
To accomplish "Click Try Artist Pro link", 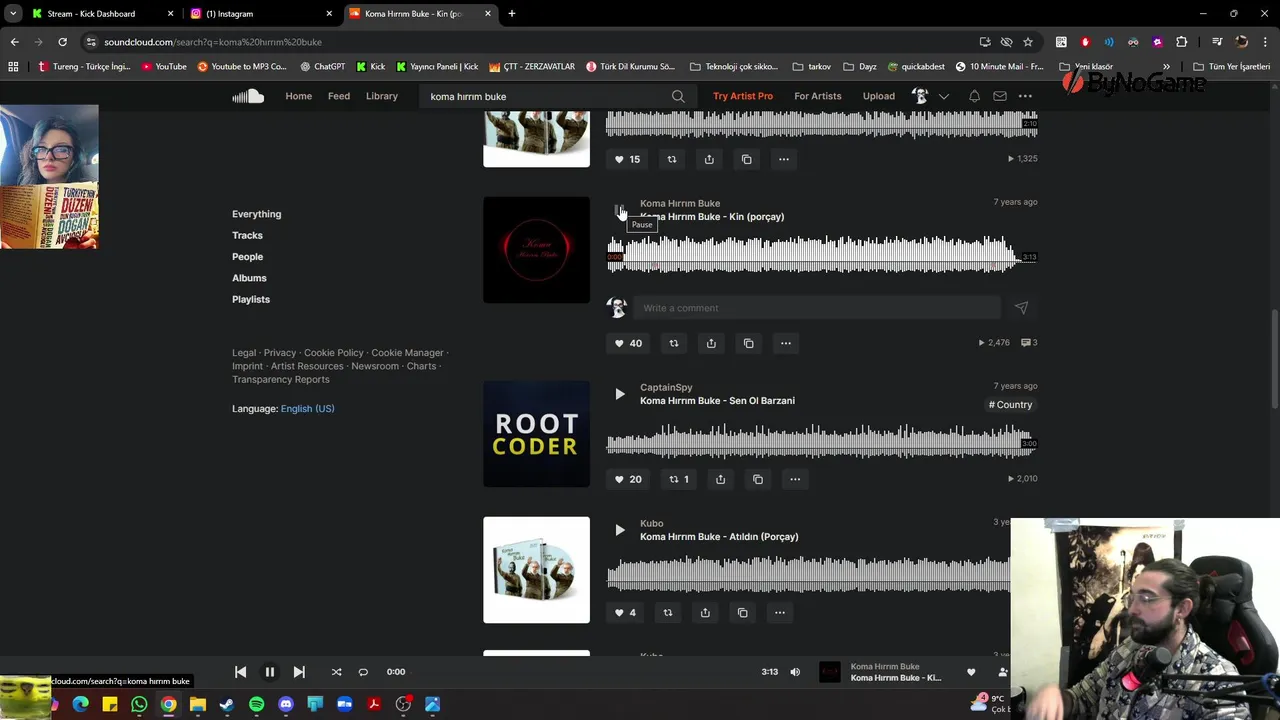I will tap(743, 96).
